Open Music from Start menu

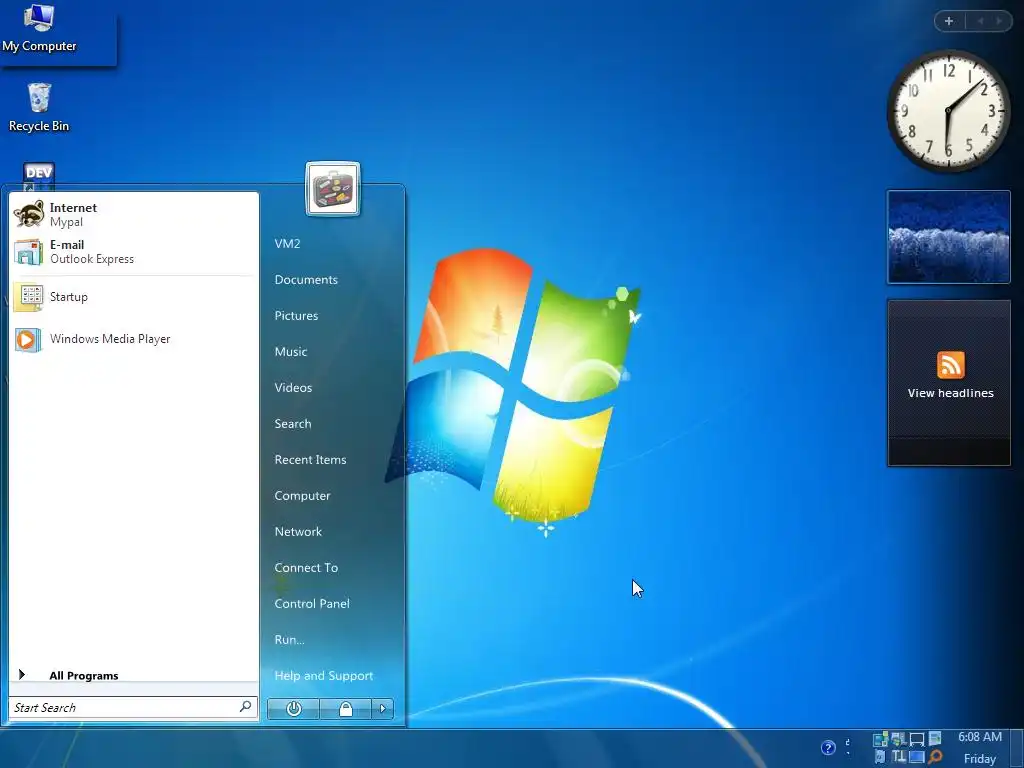(291, 351)
